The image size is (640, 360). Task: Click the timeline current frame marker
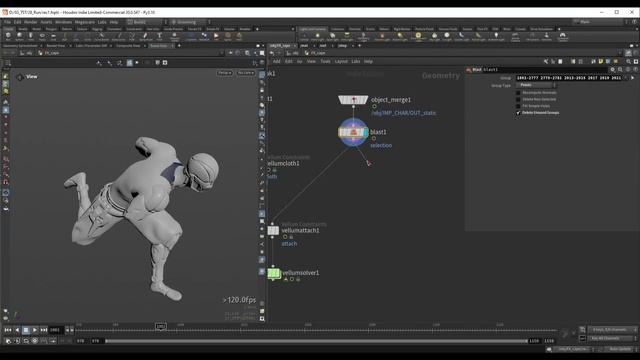click(x=161, y=327)
